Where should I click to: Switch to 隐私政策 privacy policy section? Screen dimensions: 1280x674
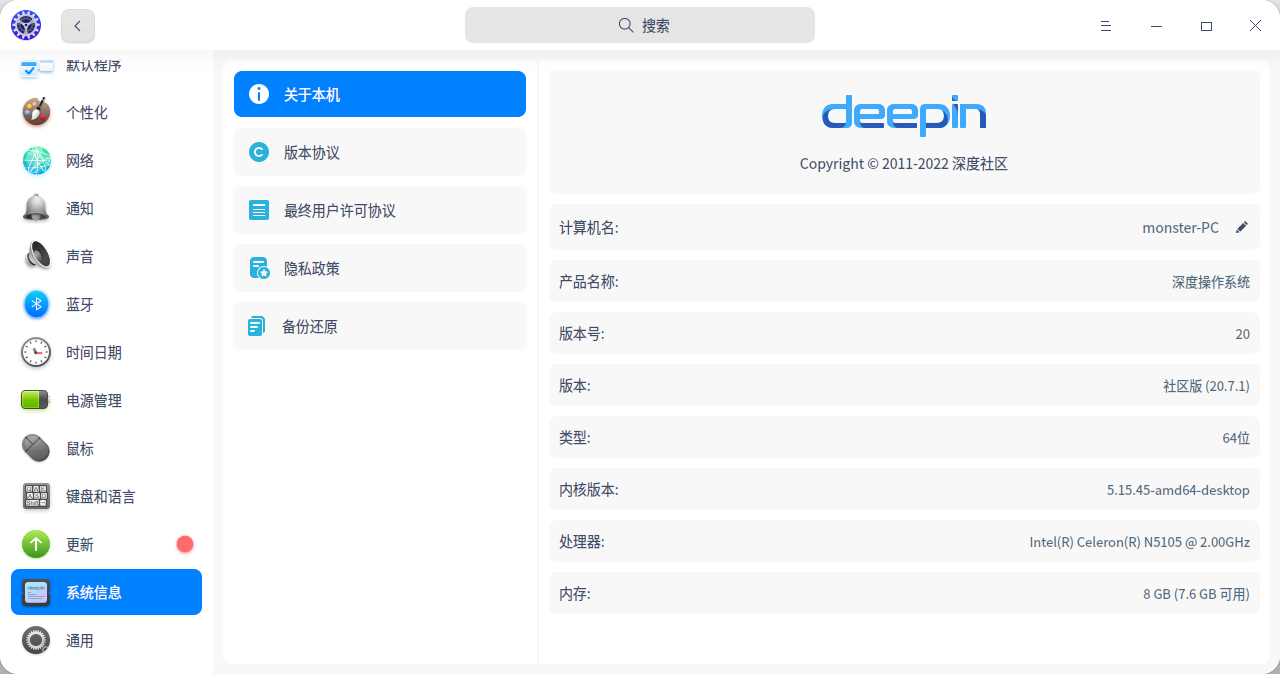coord(379,268)
